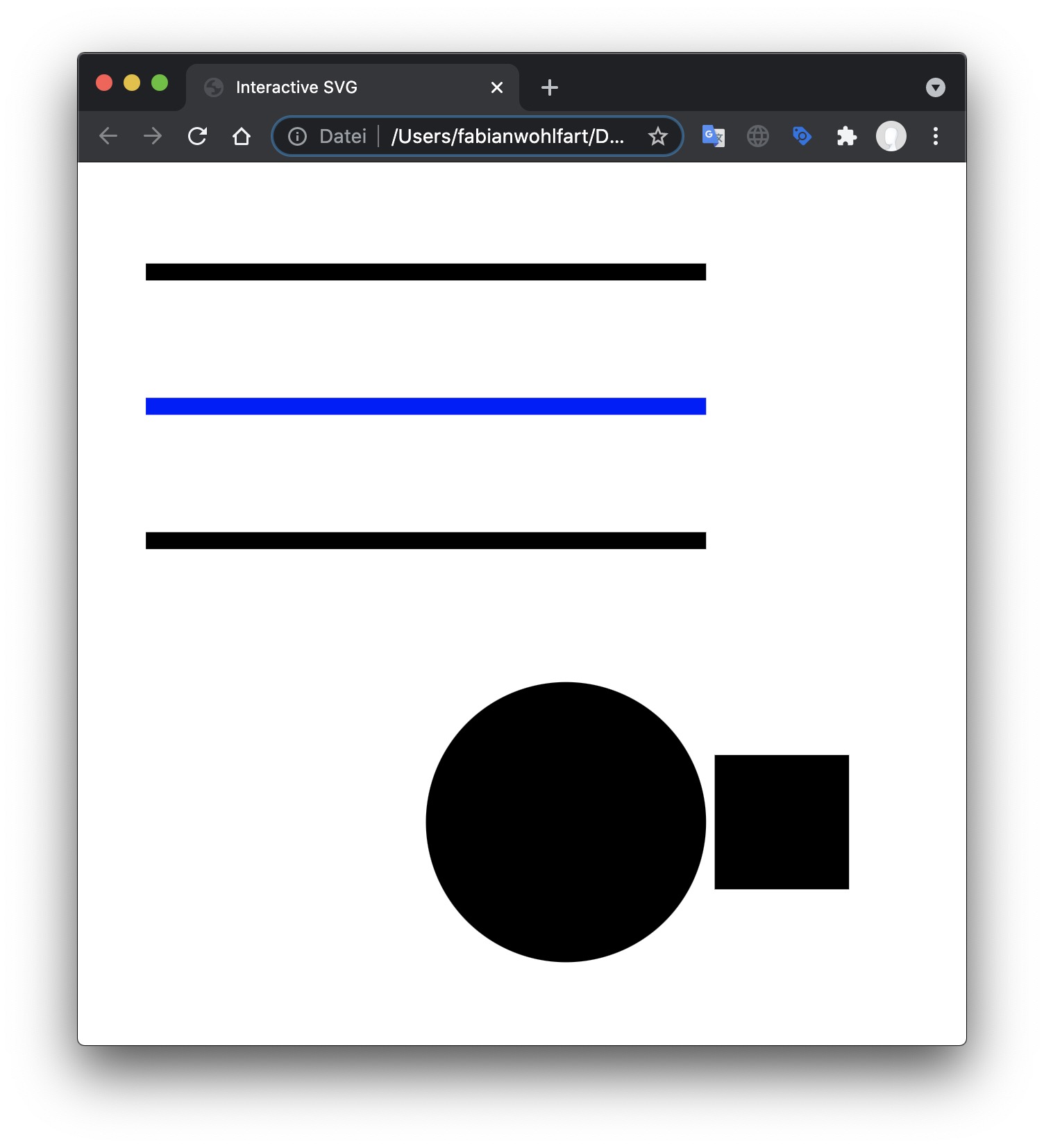The width and height of the screenshot is (1044, 1148).
Task: Open a new tab with the plus
Action: click(550, 87)
